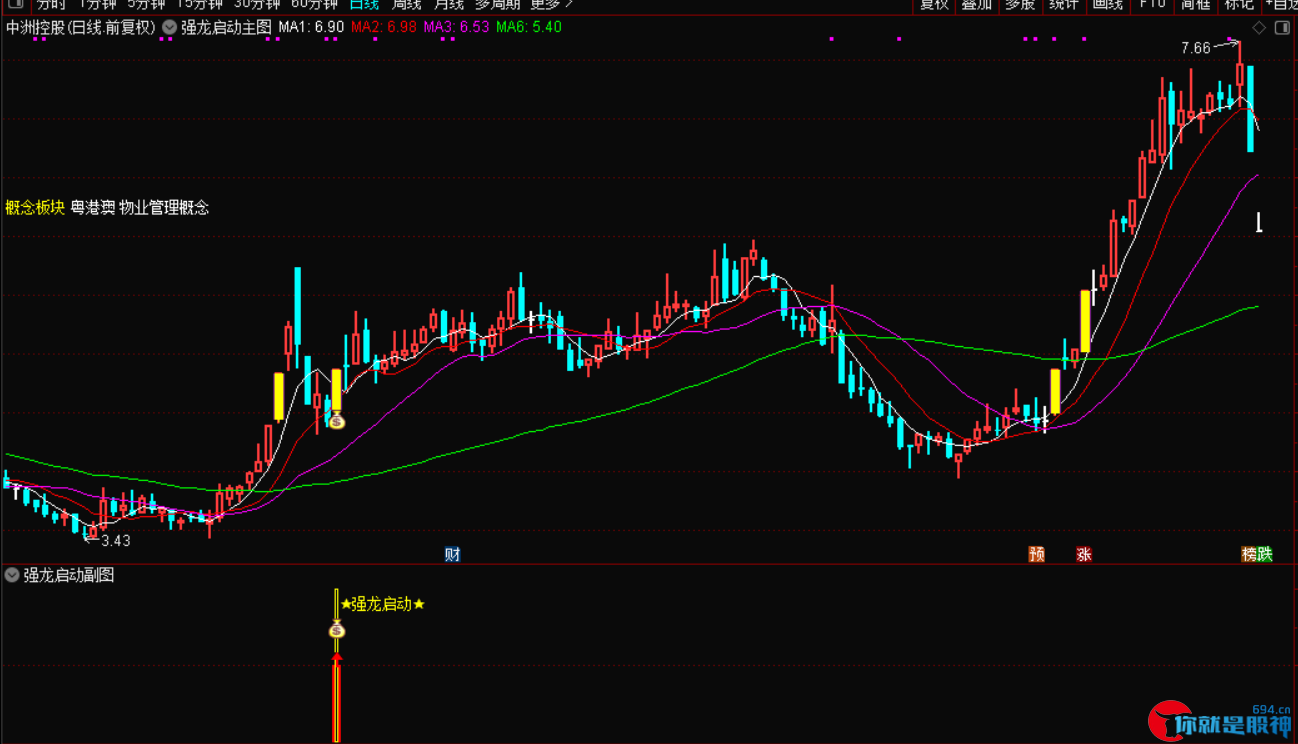Open the 多周期 multi-period view
Image resolution: width=1298 pixels, height=744 pixels.
click(497, 4)
